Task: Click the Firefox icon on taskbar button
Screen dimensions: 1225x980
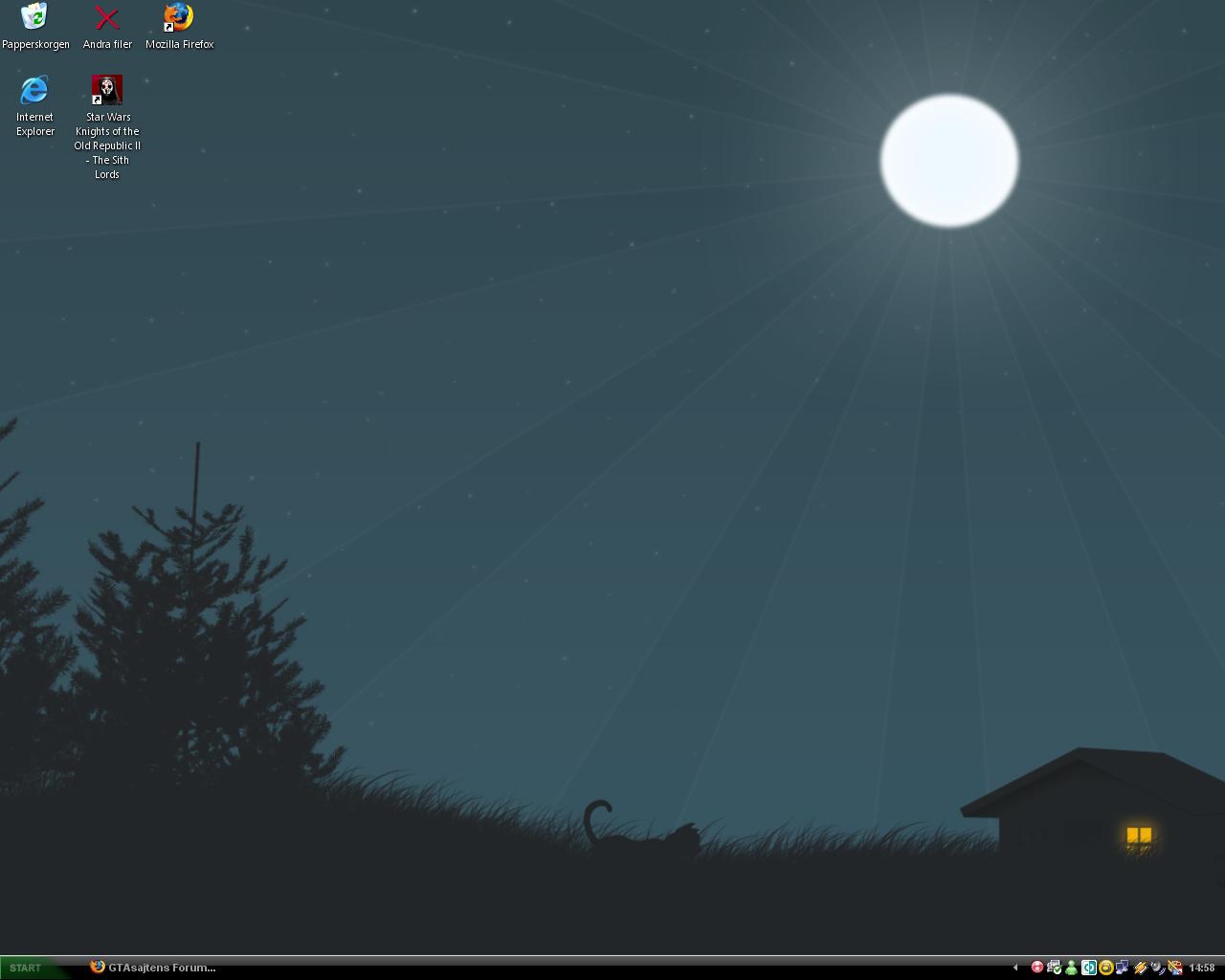Action: click(x=97, y=967)
